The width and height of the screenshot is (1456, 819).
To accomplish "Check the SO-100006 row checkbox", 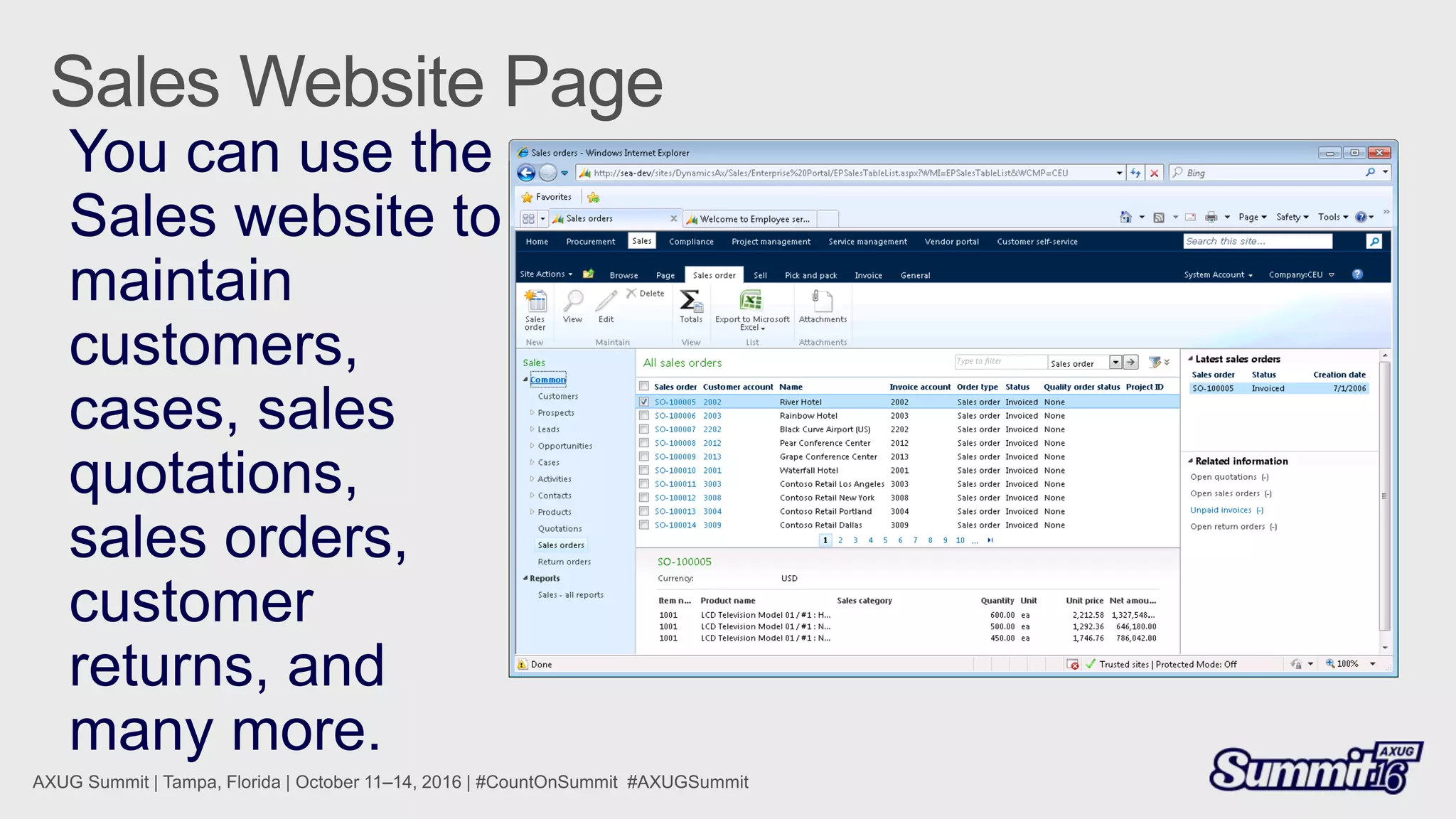I will pos(644,416).
